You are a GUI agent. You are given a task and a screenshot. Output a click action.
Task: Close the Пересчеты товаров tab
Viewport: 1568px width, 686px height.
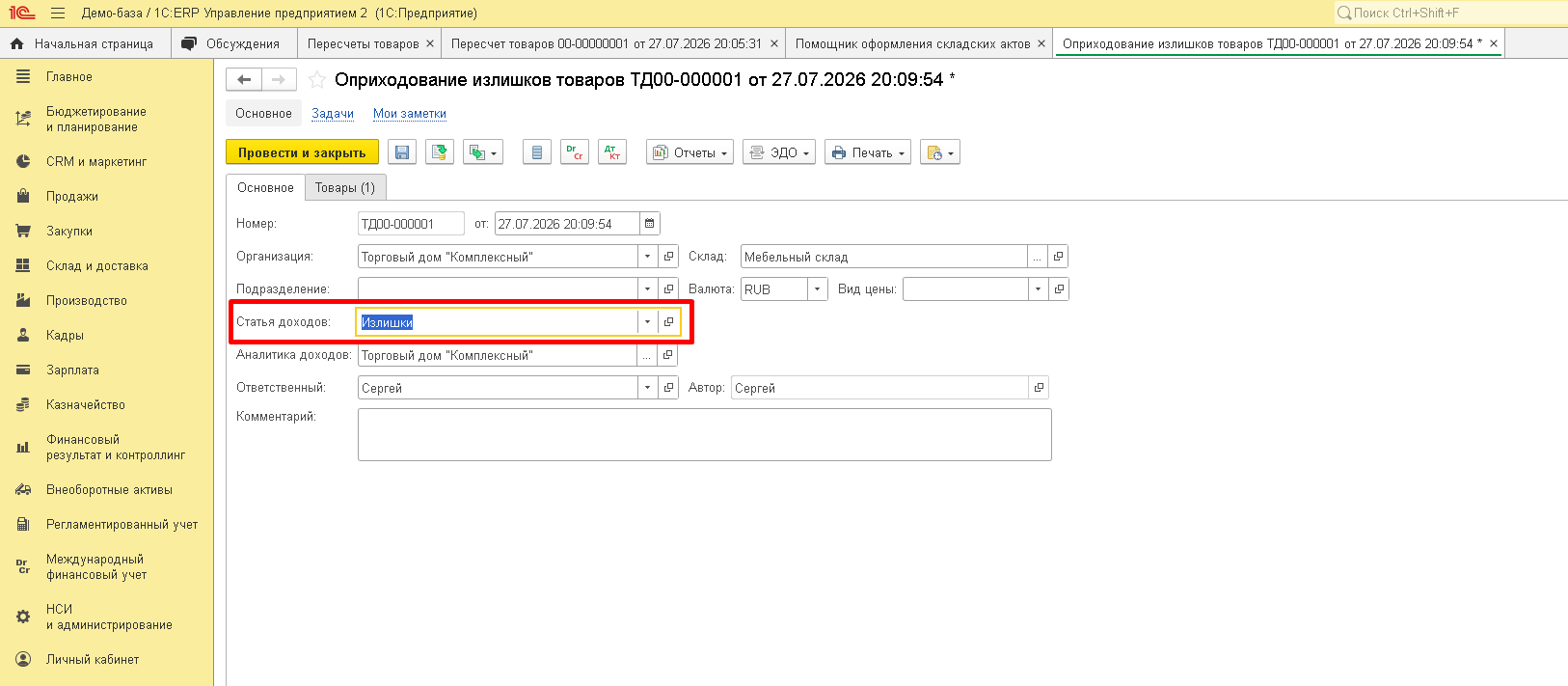point(430,43)
